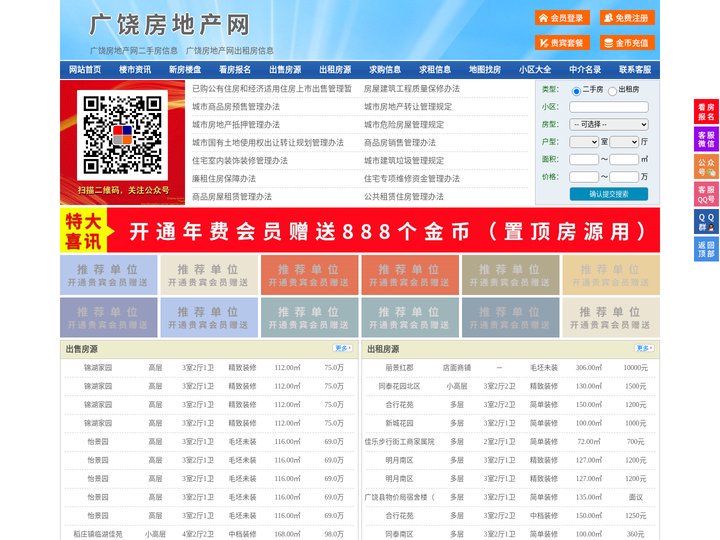This screenshot has height=540, width=720.
Task: Click the 确认提交搜索 search button
Action: tap(609, 194)
